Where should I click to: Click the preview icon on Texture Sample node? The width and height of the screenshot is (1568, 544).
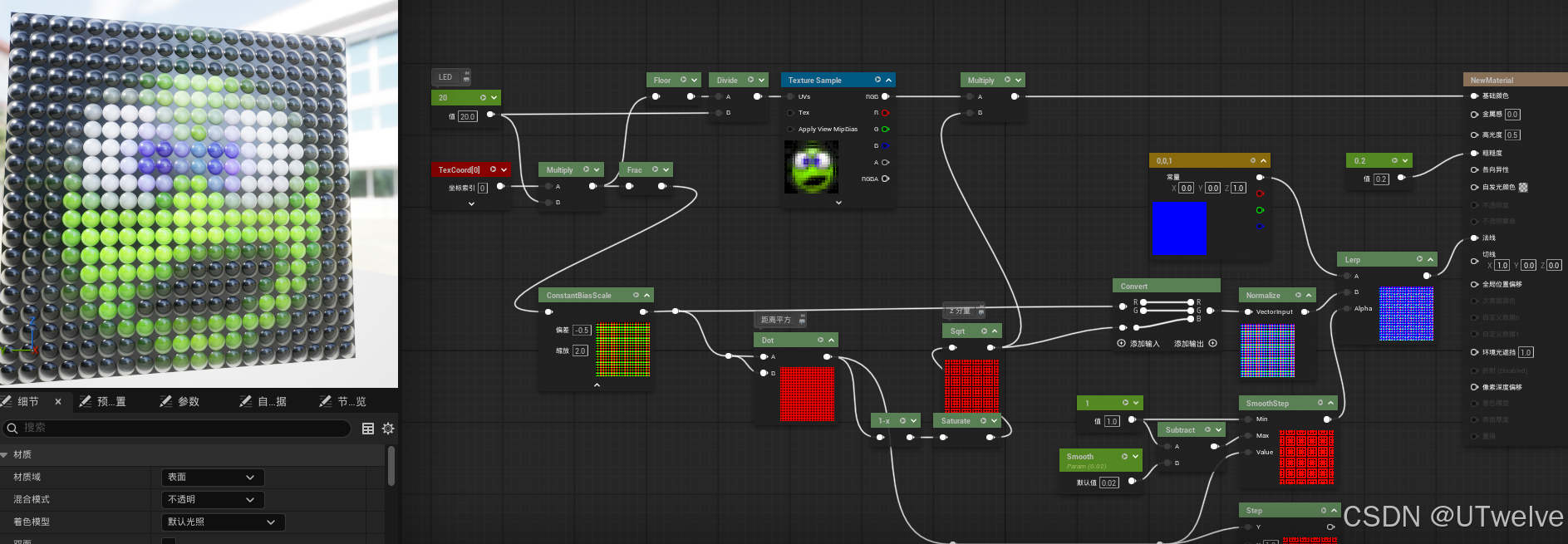coord(877,80)
